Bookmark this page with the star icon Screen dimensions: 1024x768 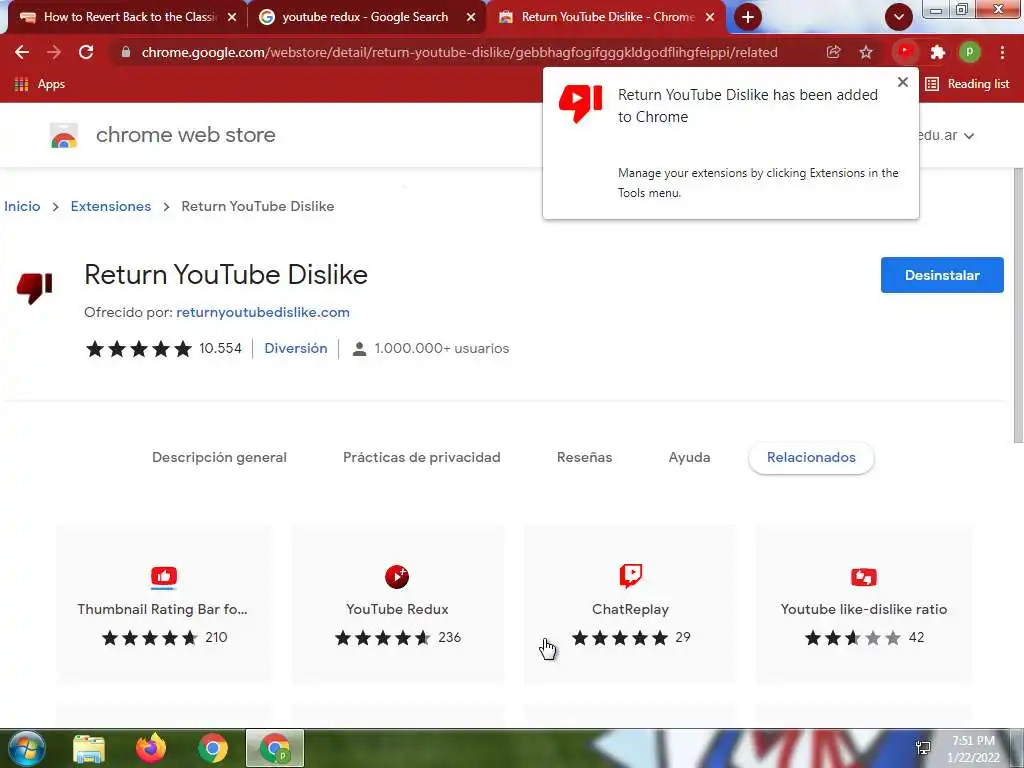tap(866, 52)
